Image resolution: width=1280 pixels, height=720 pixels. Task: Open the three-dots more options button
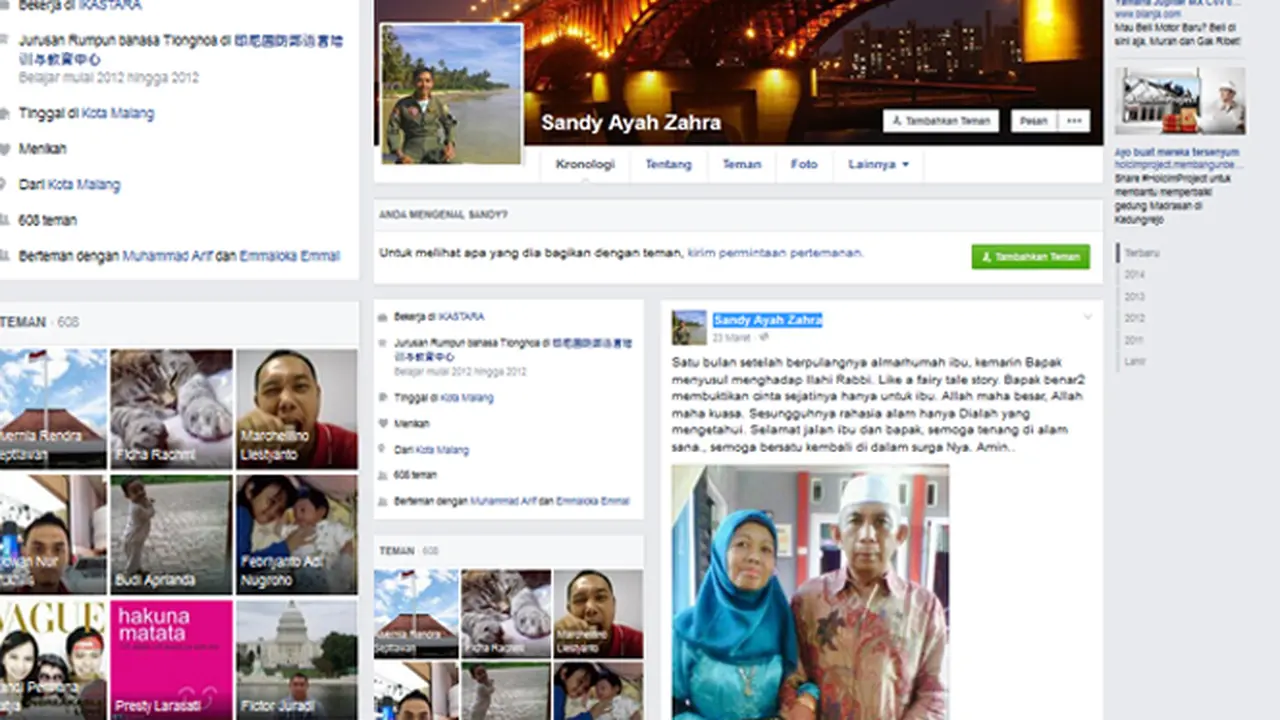1074,121
